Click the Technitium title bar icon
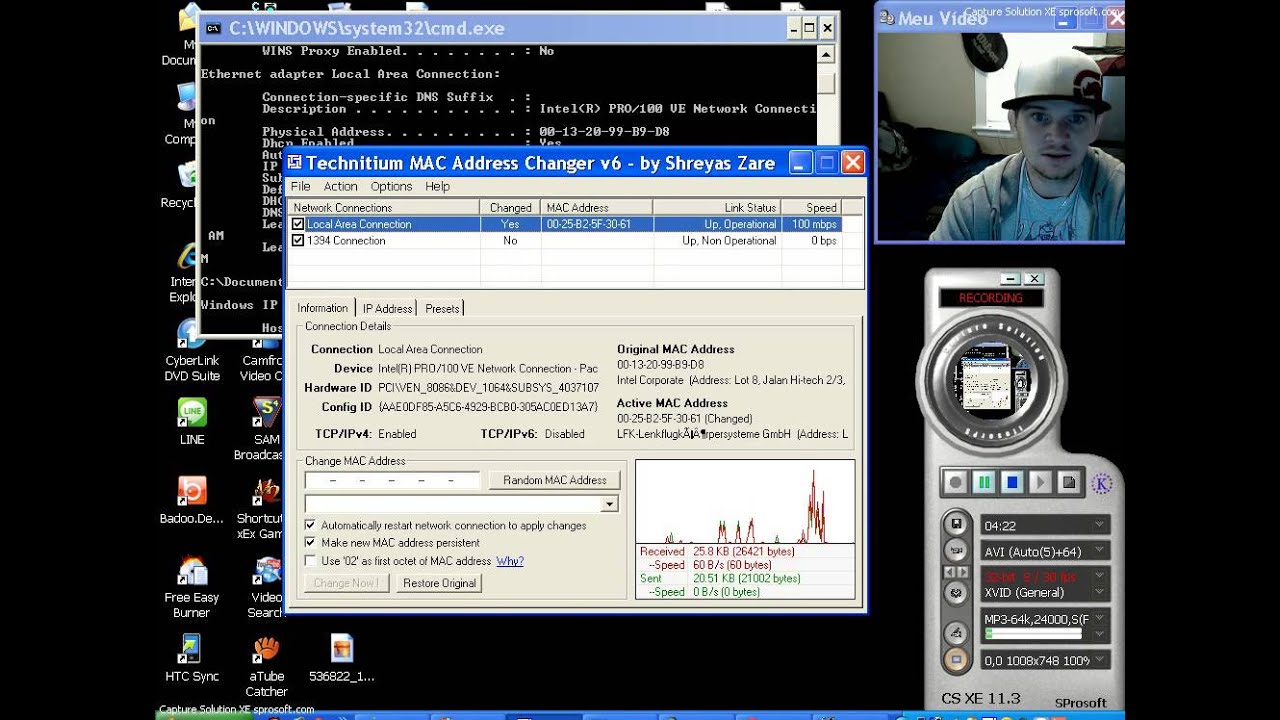Viewport: 1280px width, 720px height. [x=295, y=162]
